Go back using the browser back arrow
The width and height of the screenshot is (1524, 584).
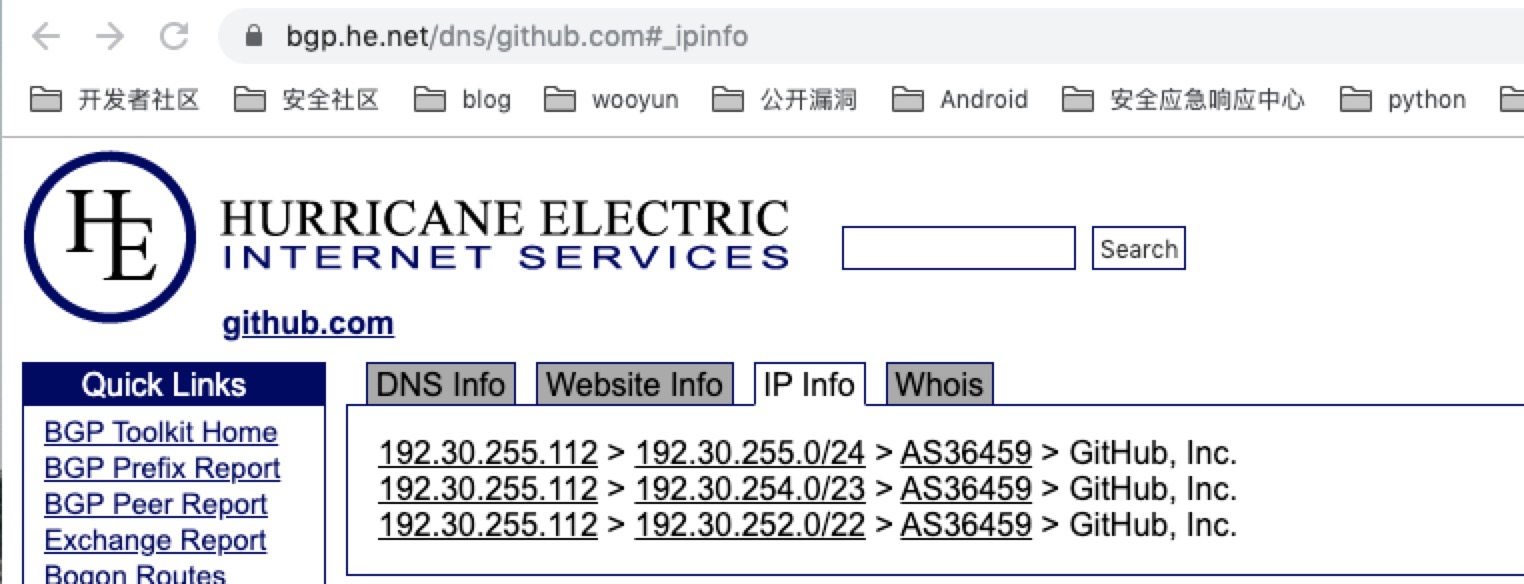click(x=46, y=37)
